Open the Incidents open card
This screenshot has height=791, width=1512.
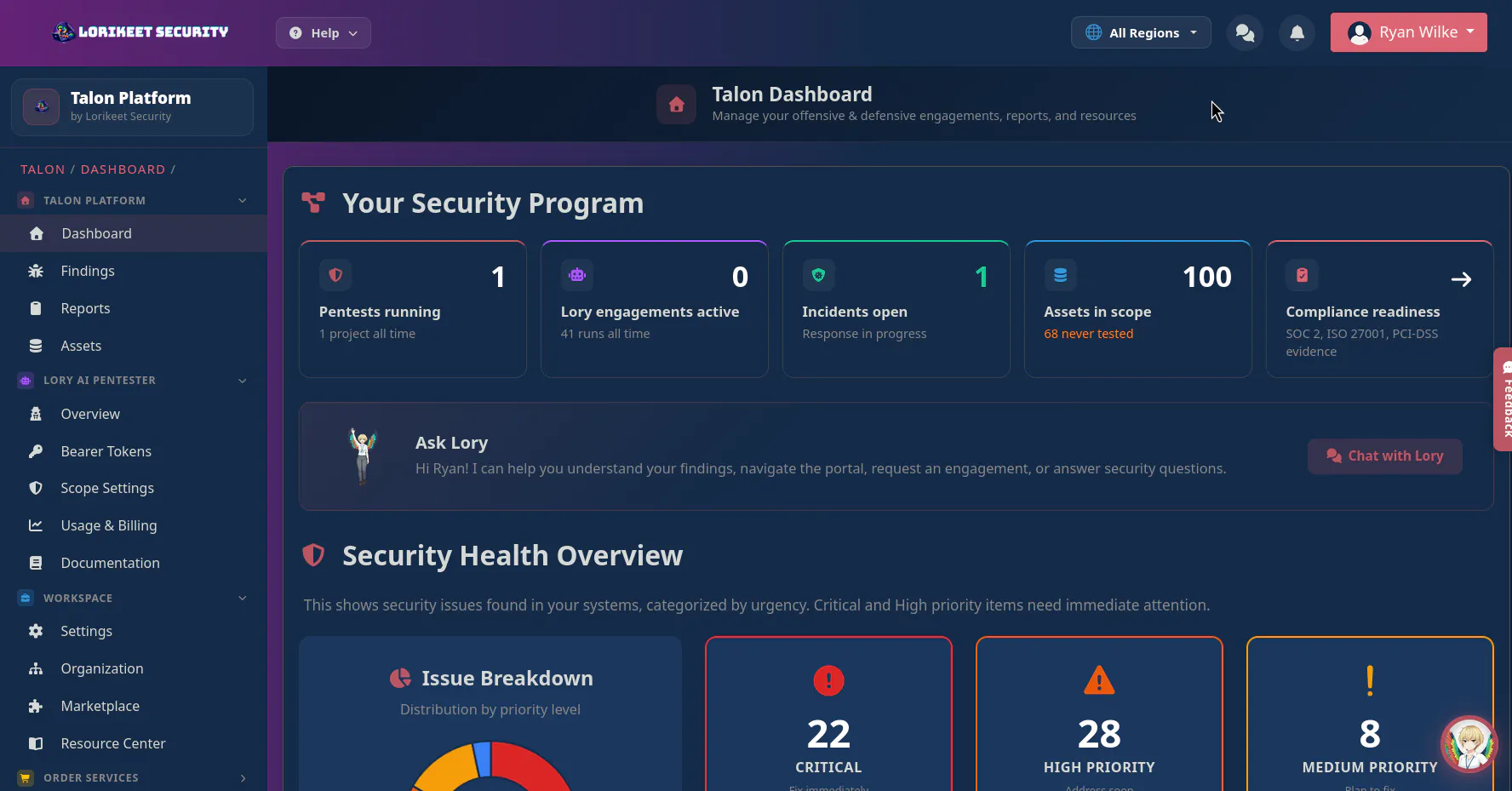[x=896, y=309]
